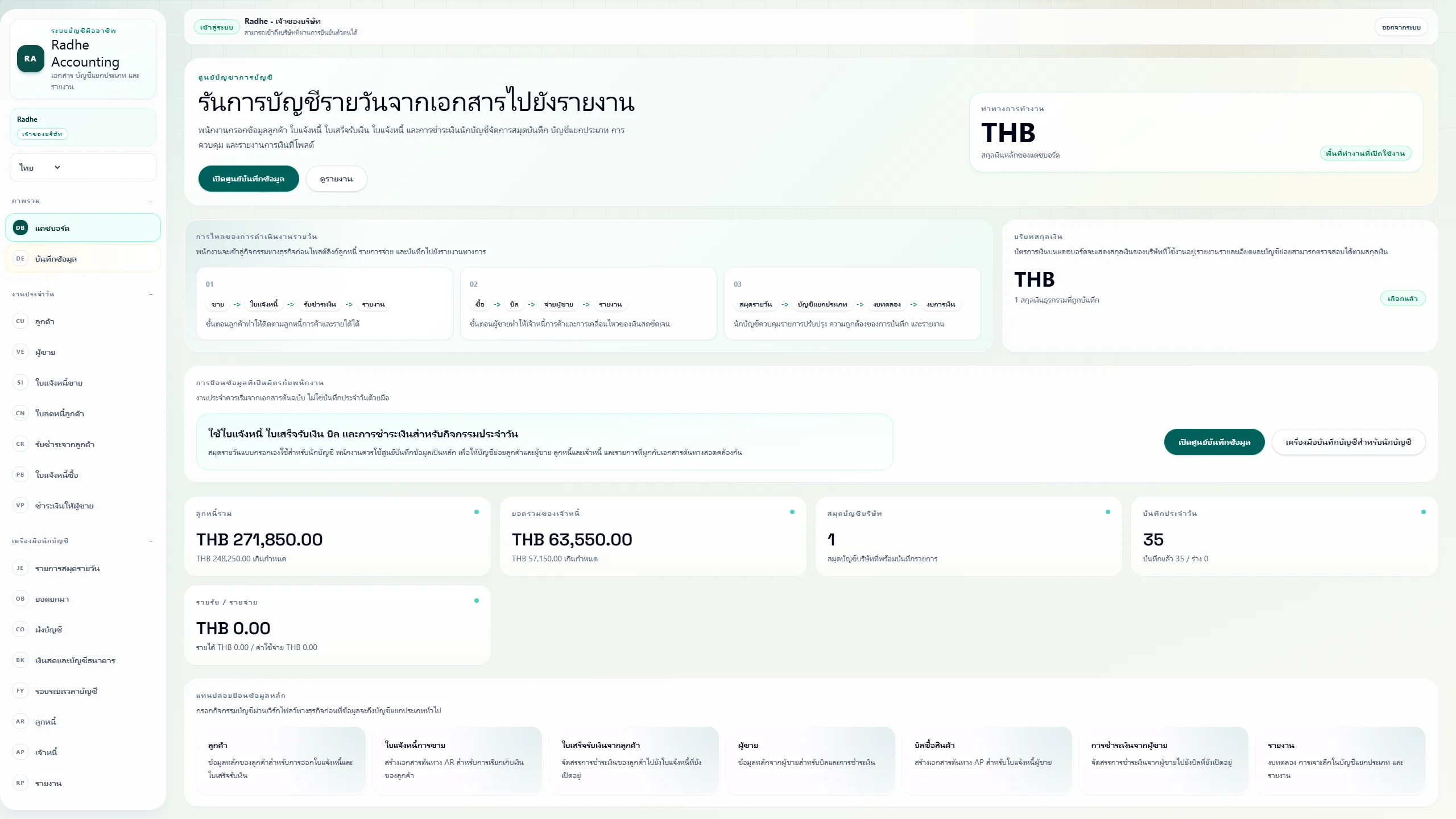Image resolution: width=1456 pixels, height=819 pixels.
Task: Click the เลือกแล้ว currency badge
Action: tap(1403, 299)
